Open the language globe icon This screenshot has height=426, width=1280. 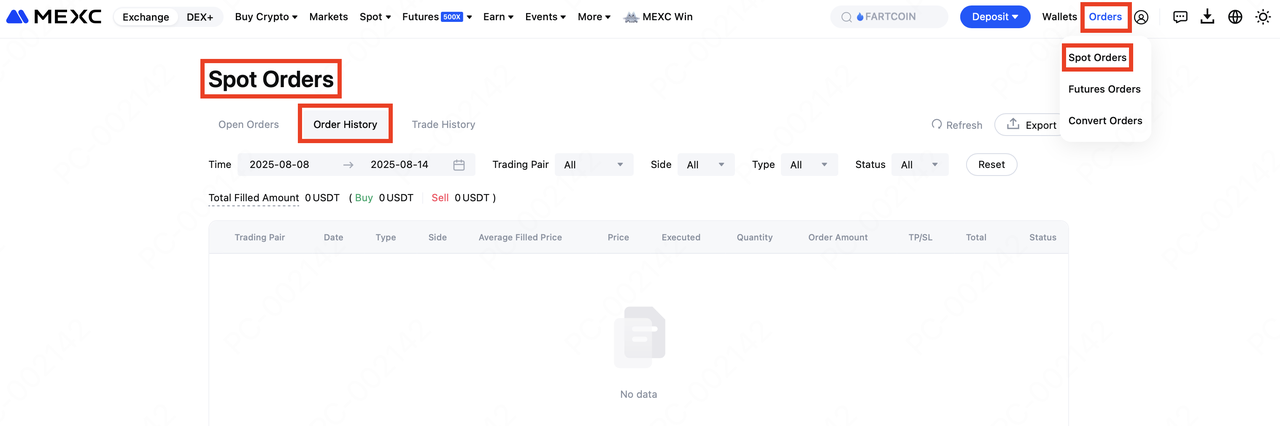(1235, 17)
